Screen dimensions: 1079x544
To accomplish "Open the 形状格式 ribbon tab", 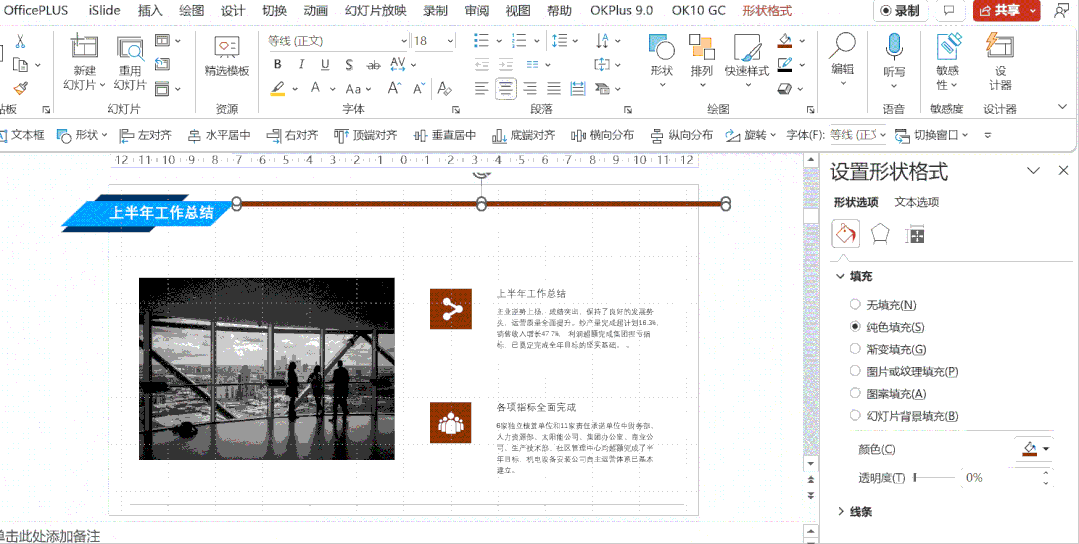I will point(767,10).
